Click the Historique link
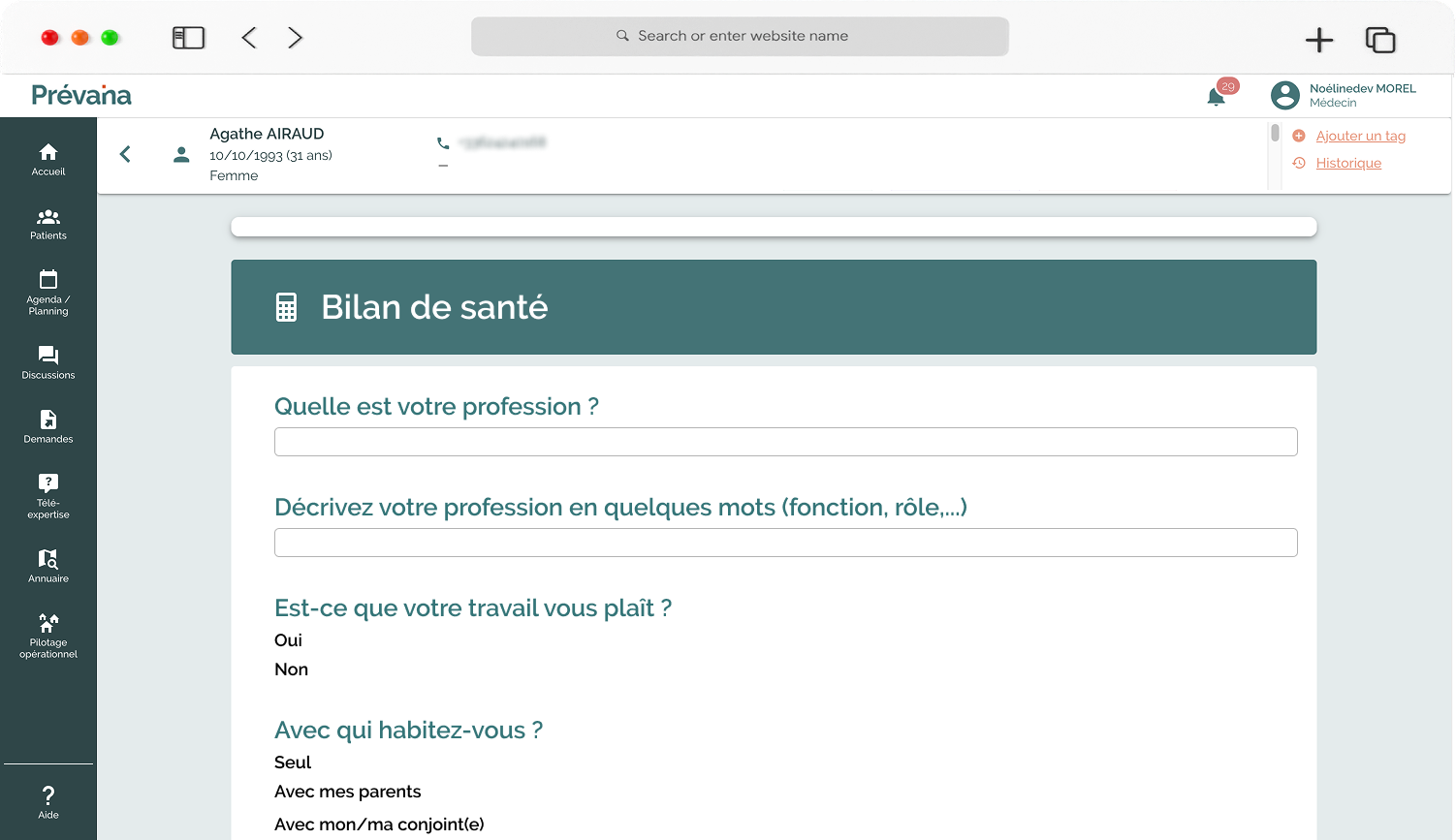This screenshot has width=1456, height=840. [1348, 163]
